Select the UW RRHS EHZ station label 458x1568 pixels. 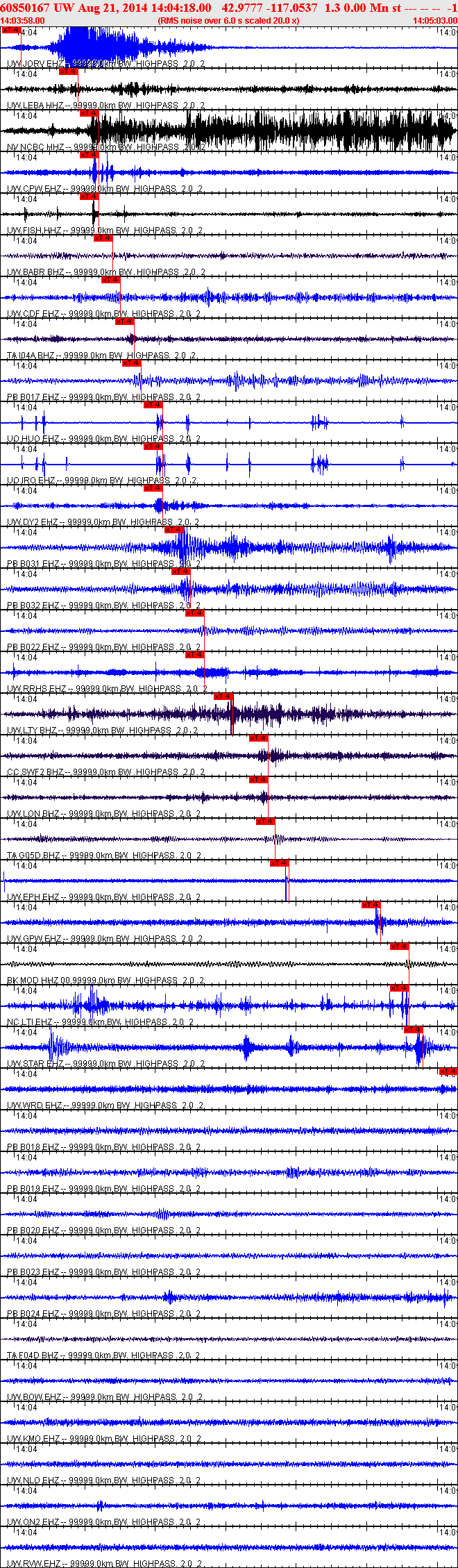point(37,689)
